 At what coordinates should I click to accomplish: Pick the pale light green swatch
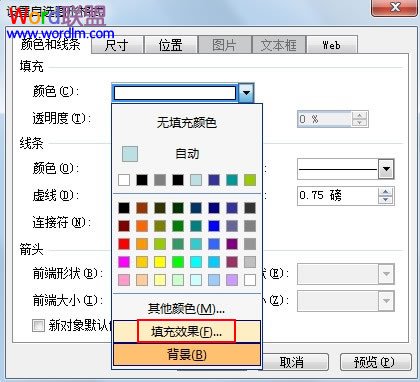coord(178,280)
